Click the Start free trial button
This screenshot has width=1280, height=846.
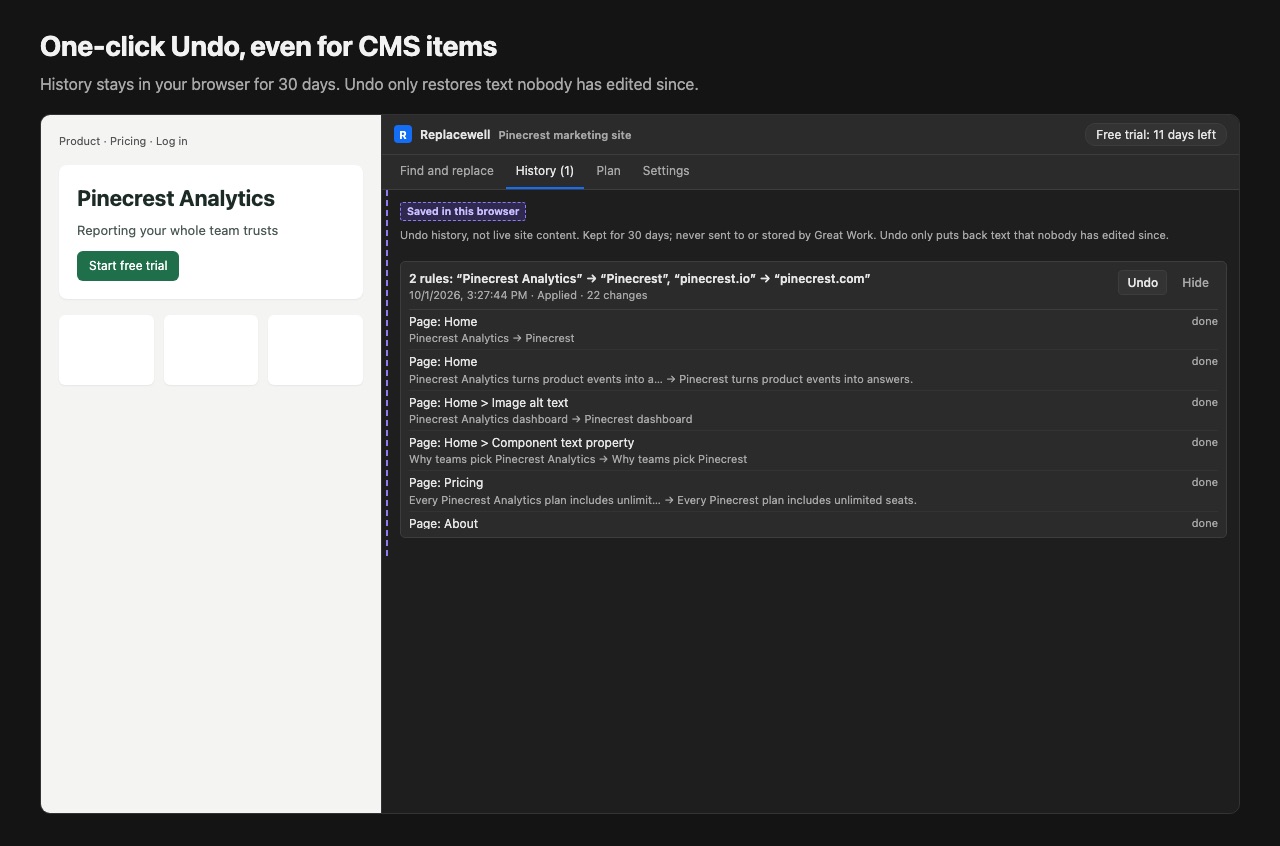click(128, 266)
